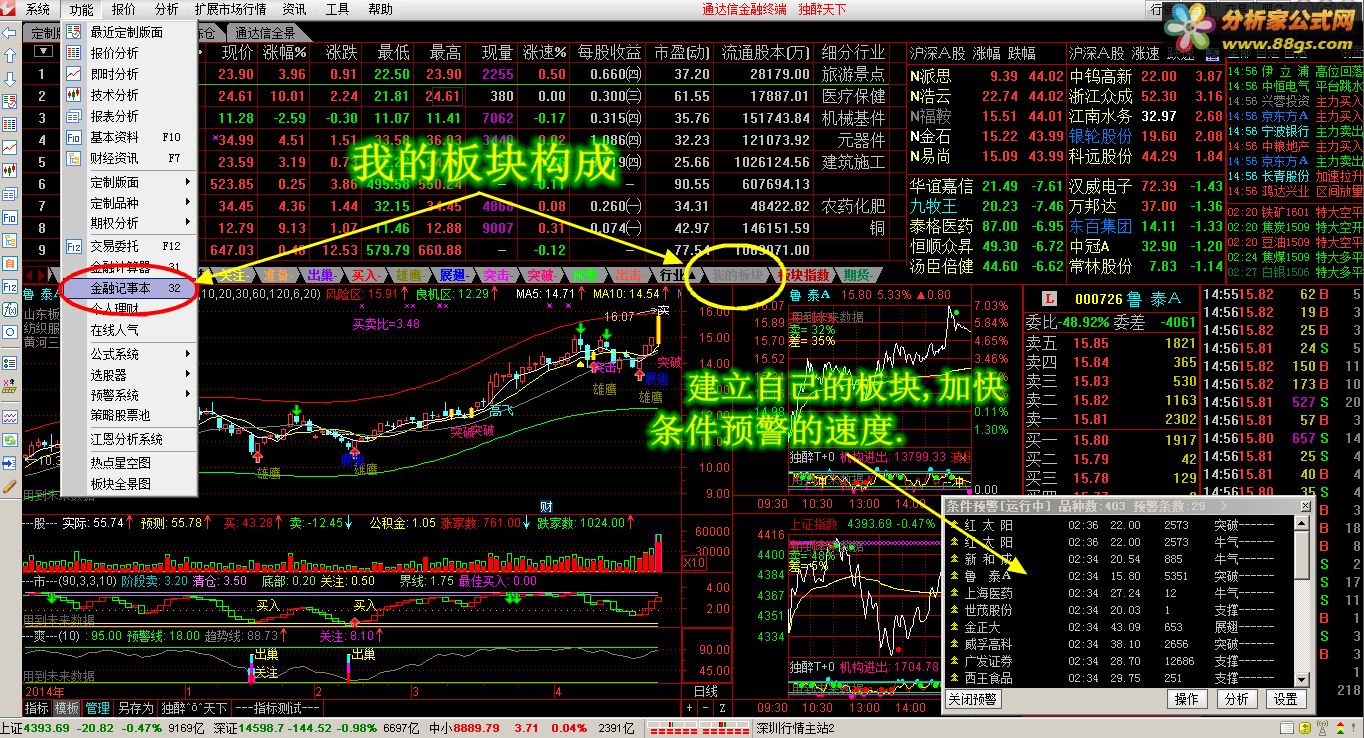Open 财经资讯 F7 menu entry
The height and width of the screenshot is (738, 1364).
coord(129,158)
